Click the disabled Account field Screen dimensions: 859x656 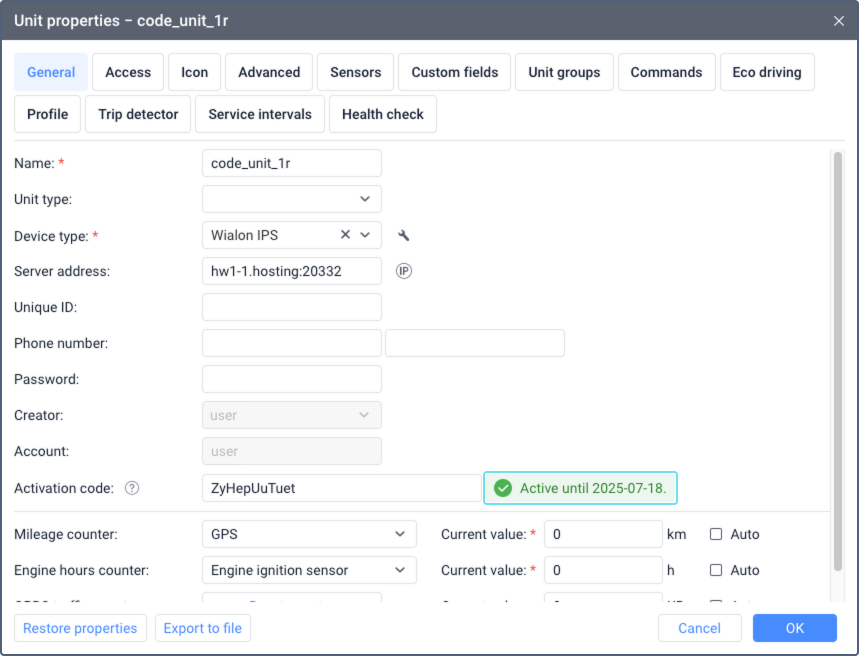click(x=292, y=451)
